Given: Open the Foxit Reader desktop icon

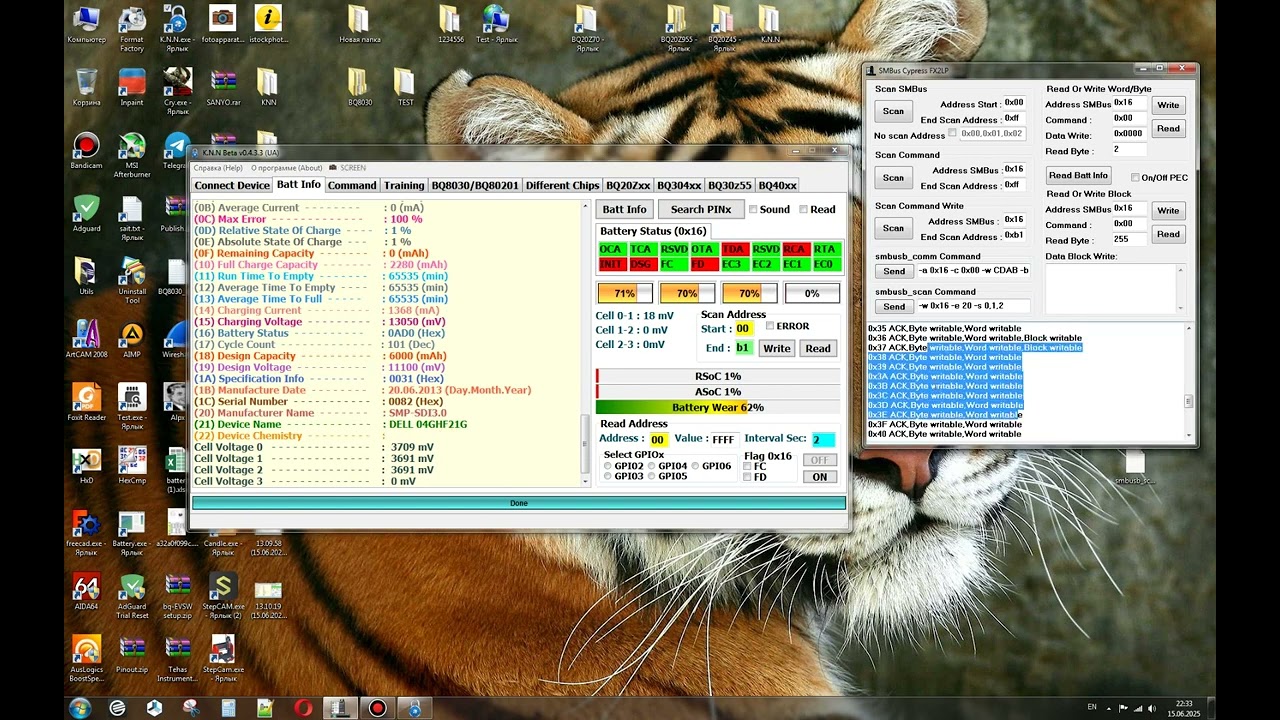Looking at the screenshot, I should point(87,403).
